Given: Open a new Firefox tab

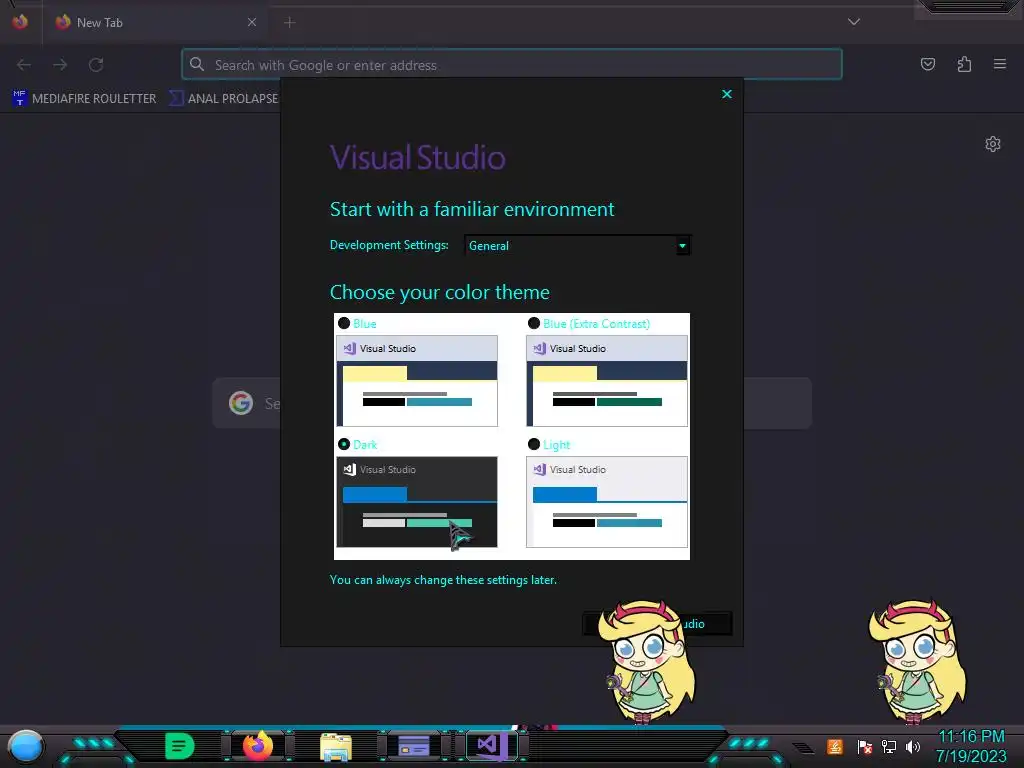Looking at the screenshot, I should pyautogui.click(x=290, y=23).
